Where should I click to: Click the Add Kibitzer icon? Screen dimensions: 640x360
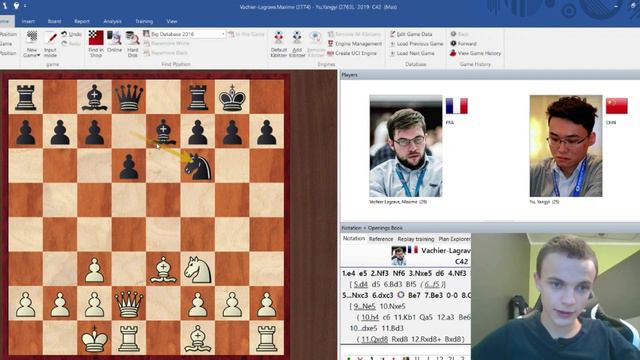pyautogui.click(x=297, y=38)
